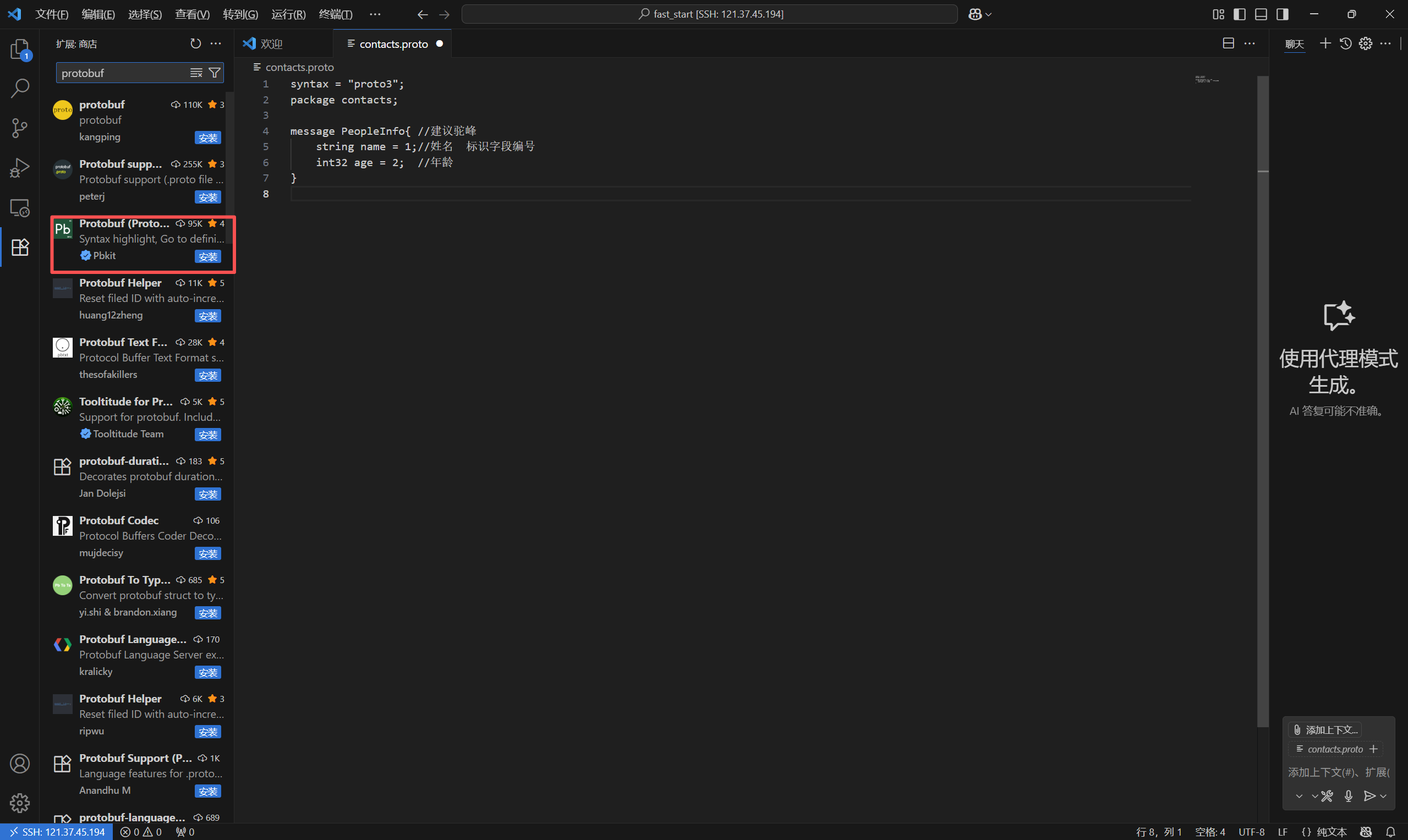This screenshot has width=1408, height=840.
Task: Toggle bottom panel visibility
Action: [1261, 14]
